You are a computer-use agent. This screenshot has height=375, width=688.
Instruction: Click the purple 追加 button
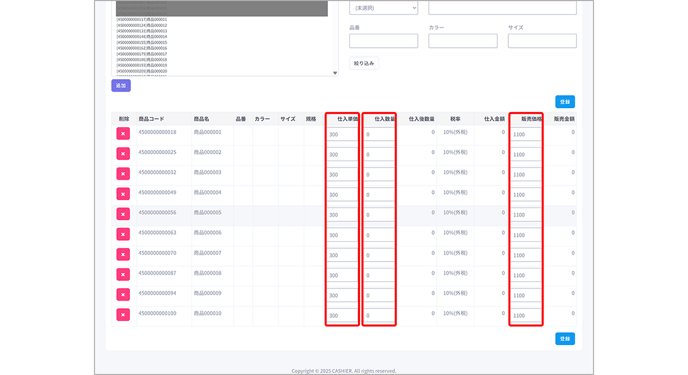[x=121, y=86]
